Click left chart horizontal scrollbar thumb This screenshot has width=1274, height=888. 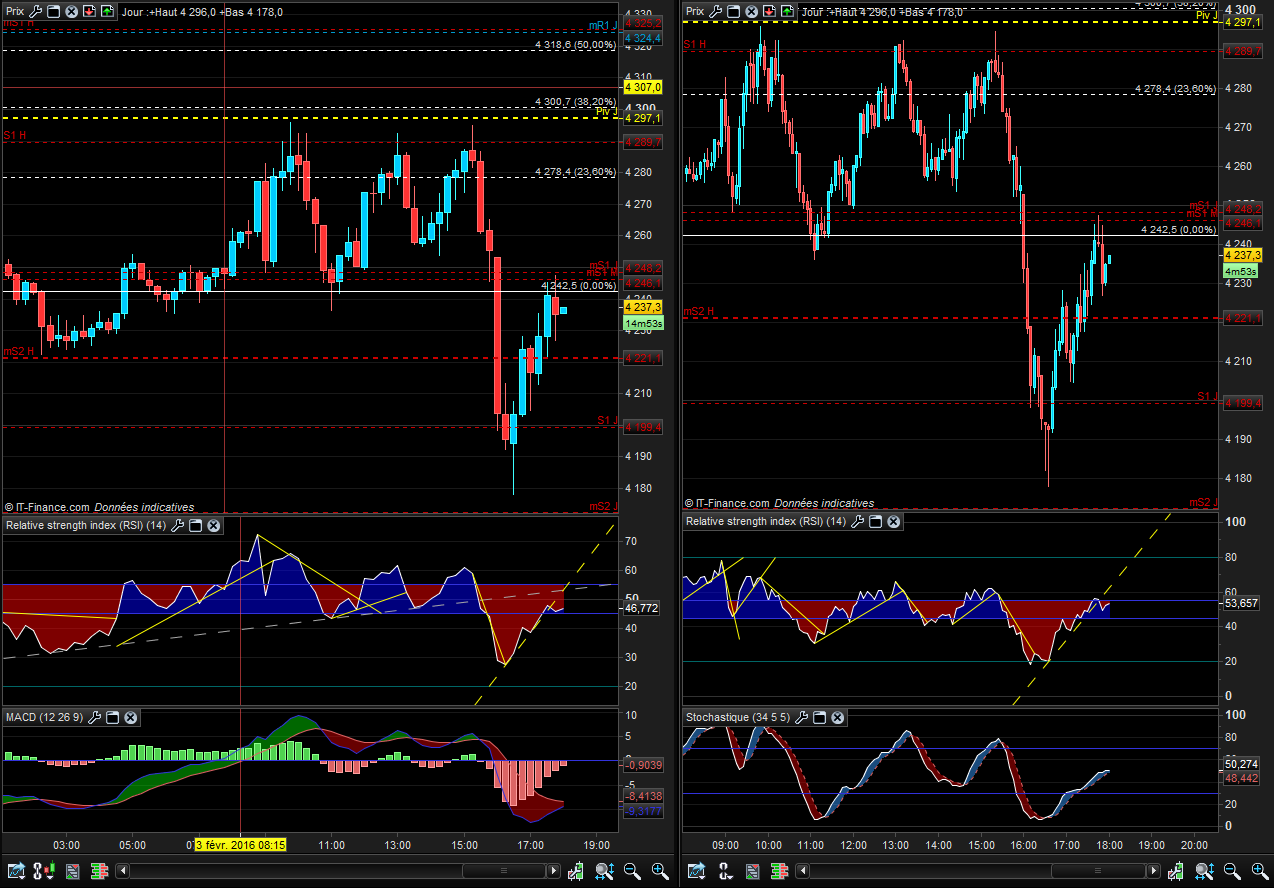point(503,871)
